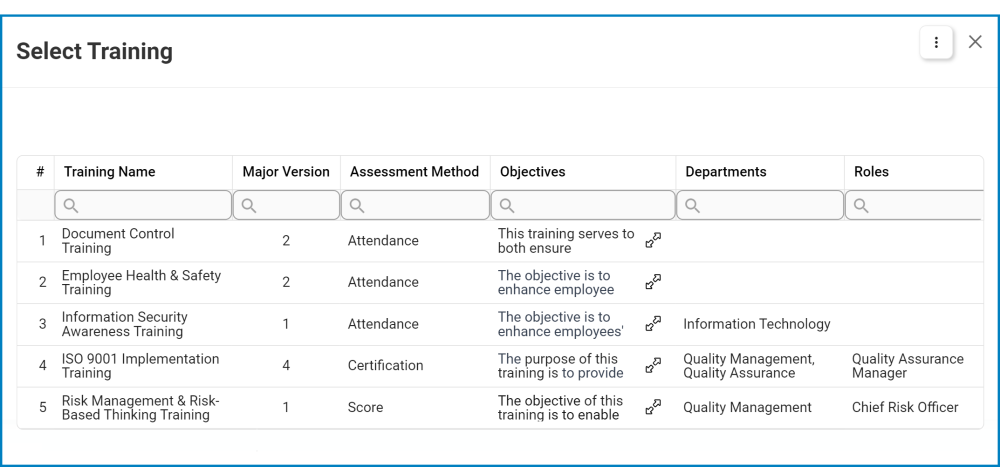Select the ISO 9001 Implementation Training row
Viewport: 1000px width, 467px height.
tap(140, 366)
